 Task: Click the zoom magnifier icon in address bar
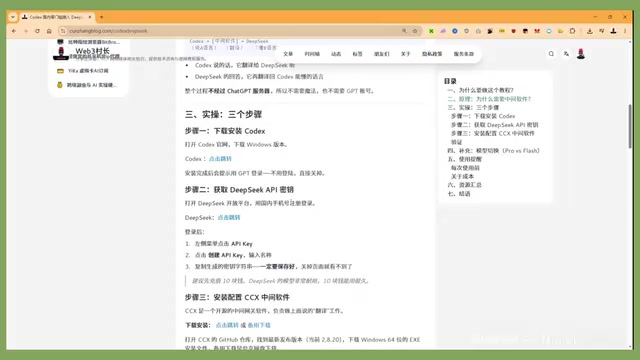click(404, 31)
